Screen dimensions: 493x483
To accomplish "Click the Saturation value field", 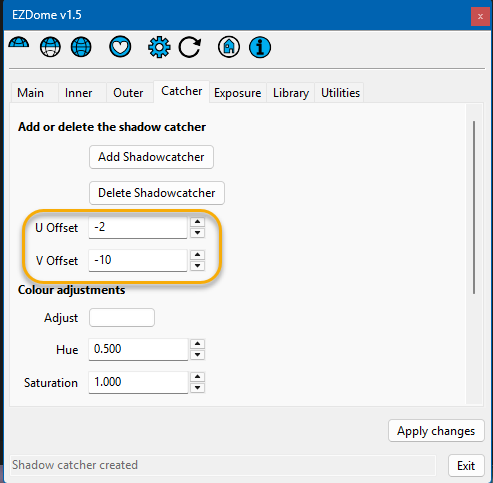I will click(138, 382).
